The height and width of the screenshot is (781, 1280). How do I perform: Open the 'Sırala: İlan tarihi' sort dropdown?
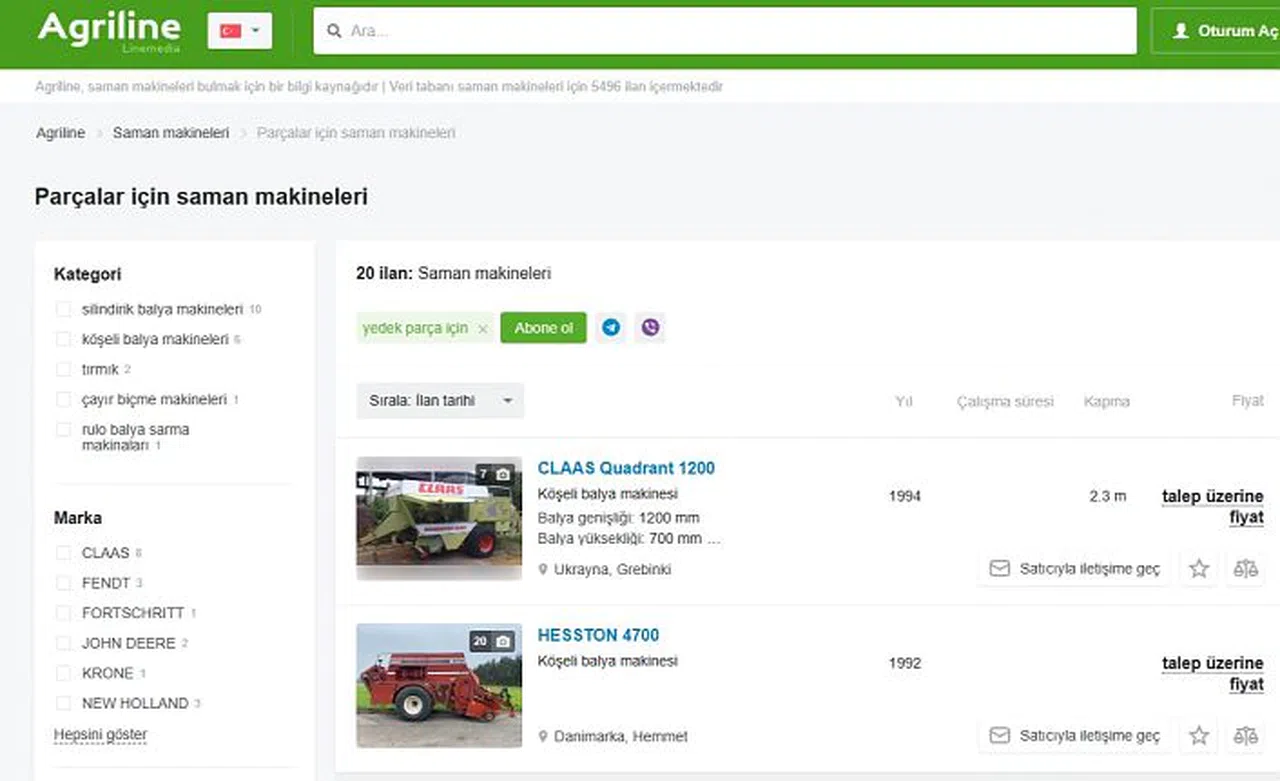click(440, 401)
